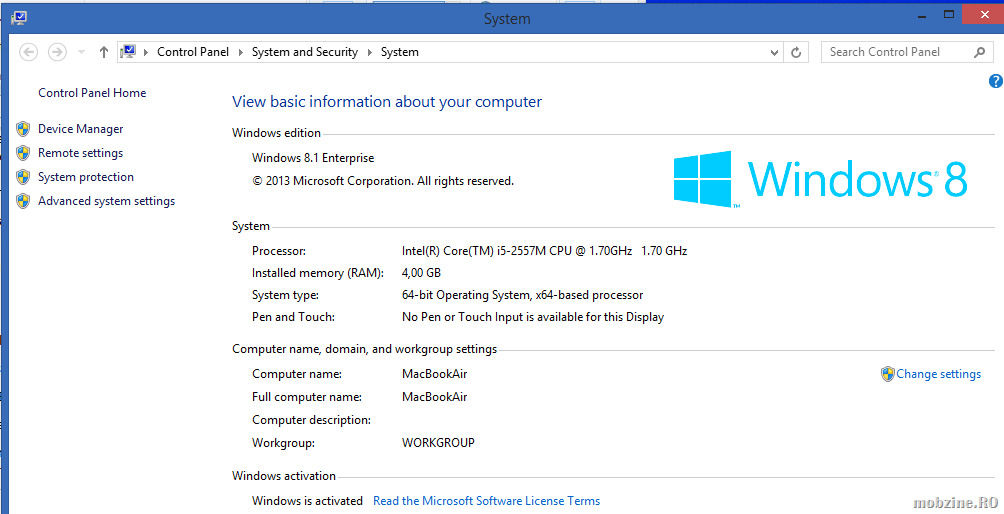
Task: Select '64-bit Operating System, x64-based processor'
Action: coord(522,295)
